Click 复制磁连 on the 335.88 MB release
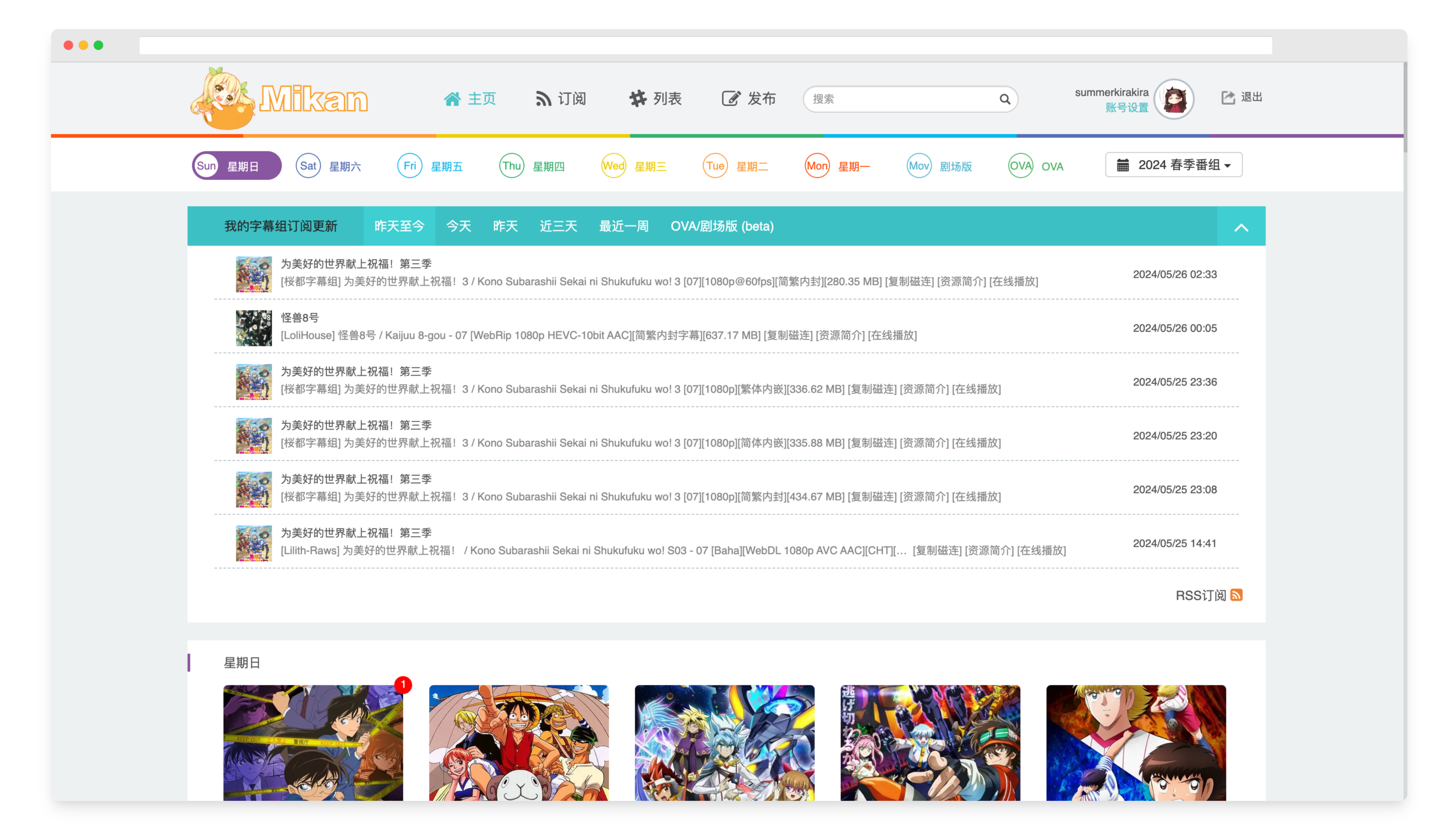The width and height of the screenshot is (1456, 830). [x=872, y=443]
